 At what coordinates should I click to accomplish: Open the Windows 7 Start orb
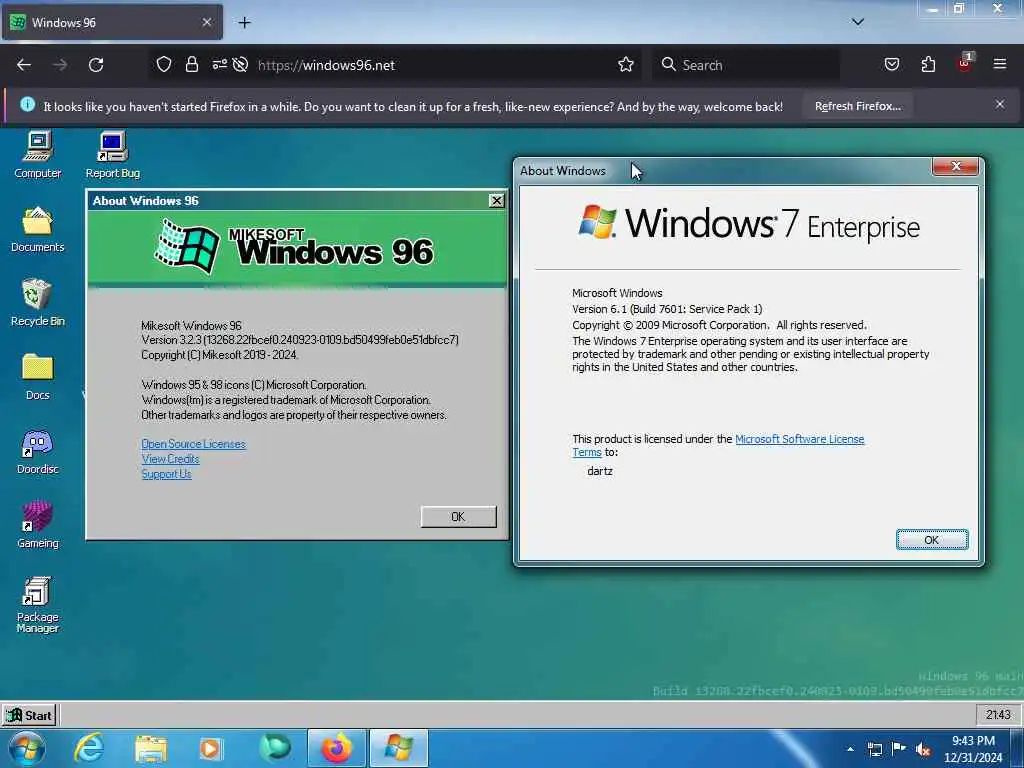pyautogui.click(x=27, y=748)
